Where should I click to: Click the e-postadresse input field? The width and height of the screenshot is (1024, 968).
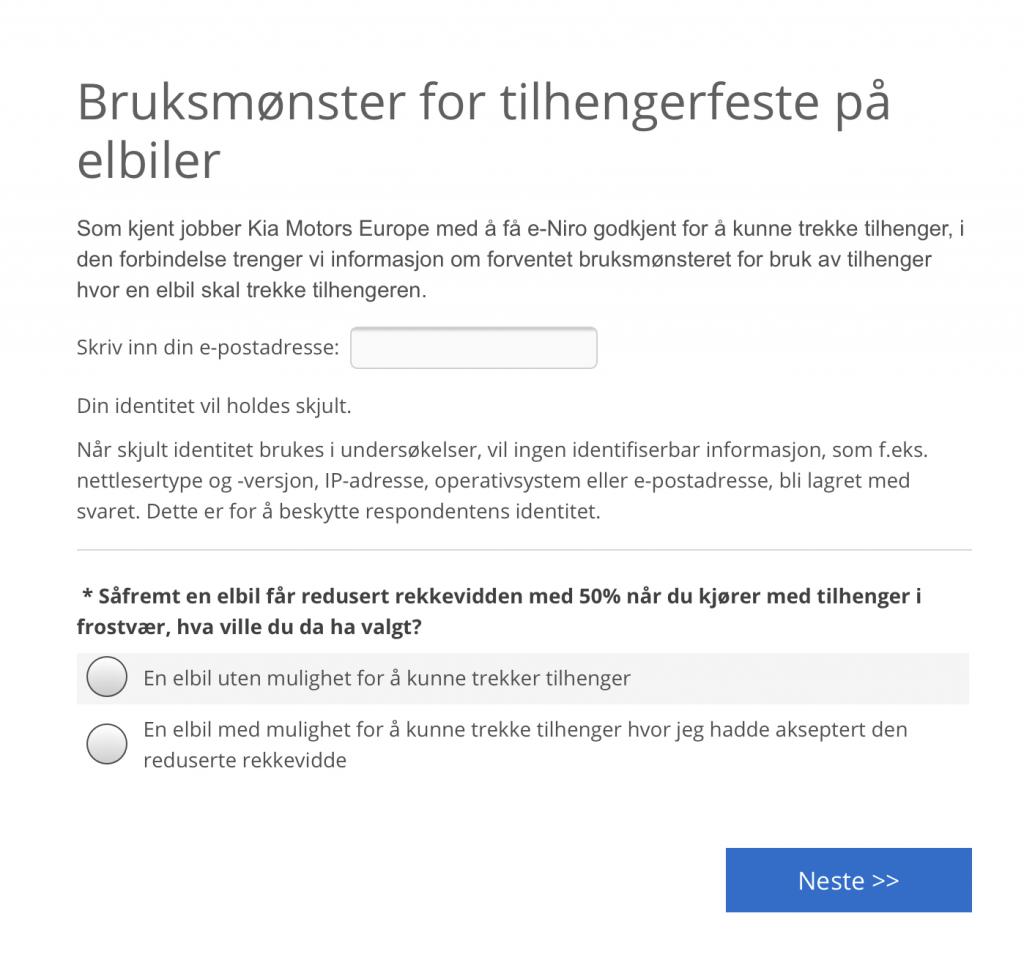coord(473,347)
